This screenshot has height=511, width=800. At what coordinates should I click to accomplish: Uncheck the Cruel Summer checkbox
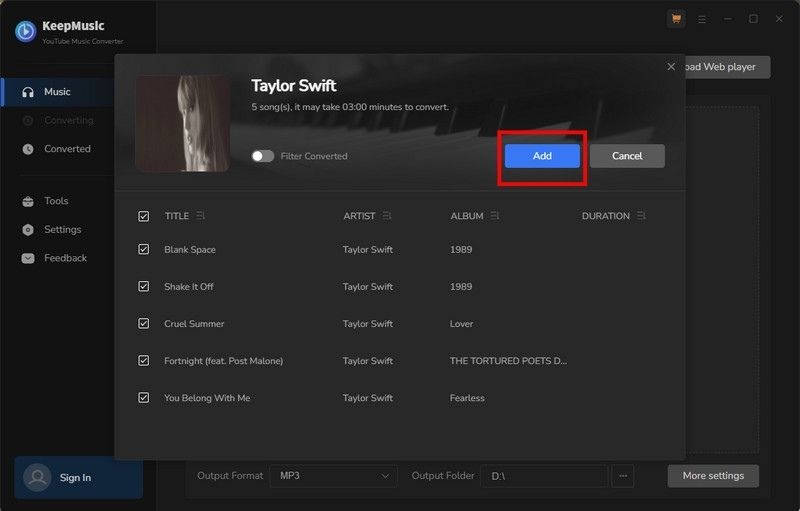tap(144, 323)
